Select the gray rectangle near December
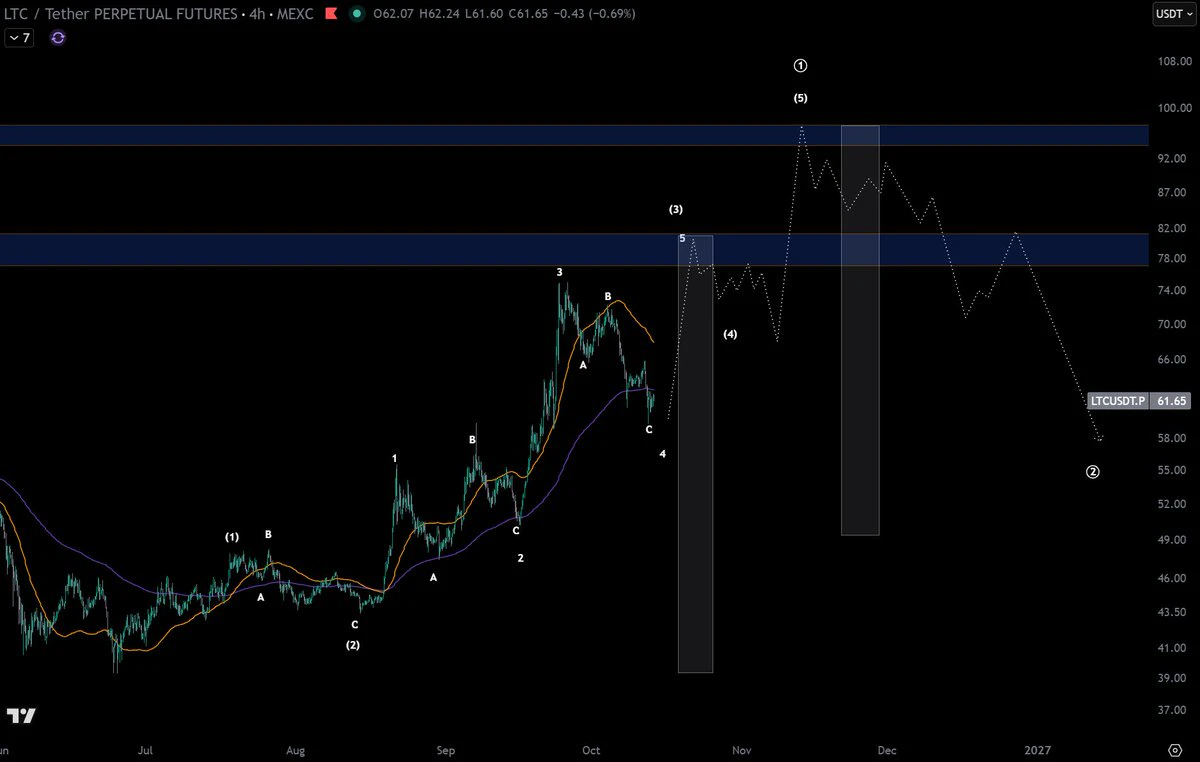The image size is (1200, 762). (860, 330)
